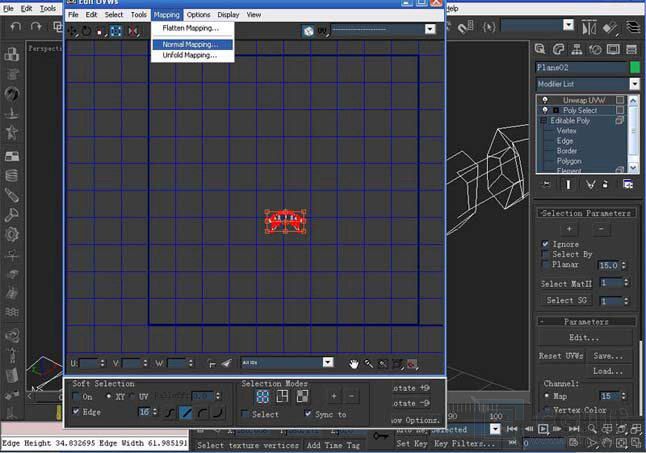Click the Plane02 object color swatch
Screen dimensions: 646x453
point(634,67)
